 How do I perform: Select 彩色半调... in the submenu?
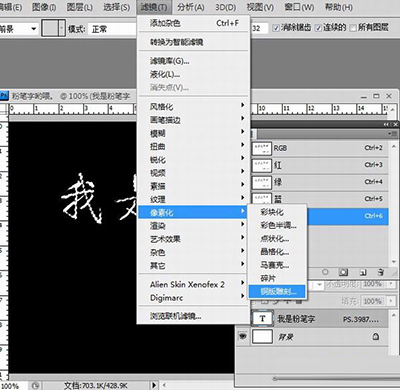277,225
